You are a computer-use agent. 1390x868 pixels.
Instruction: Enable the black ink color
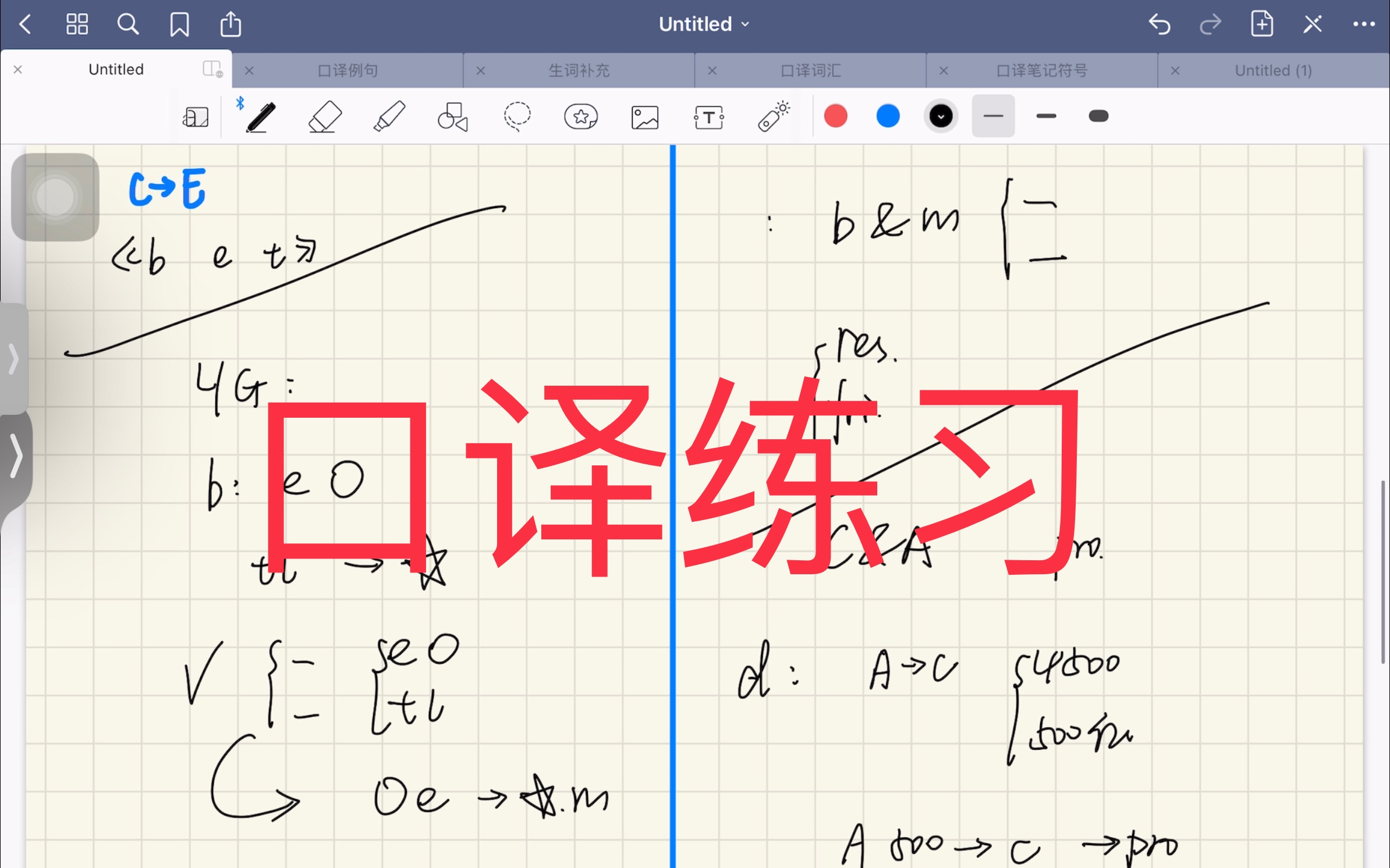click(940, 116)
